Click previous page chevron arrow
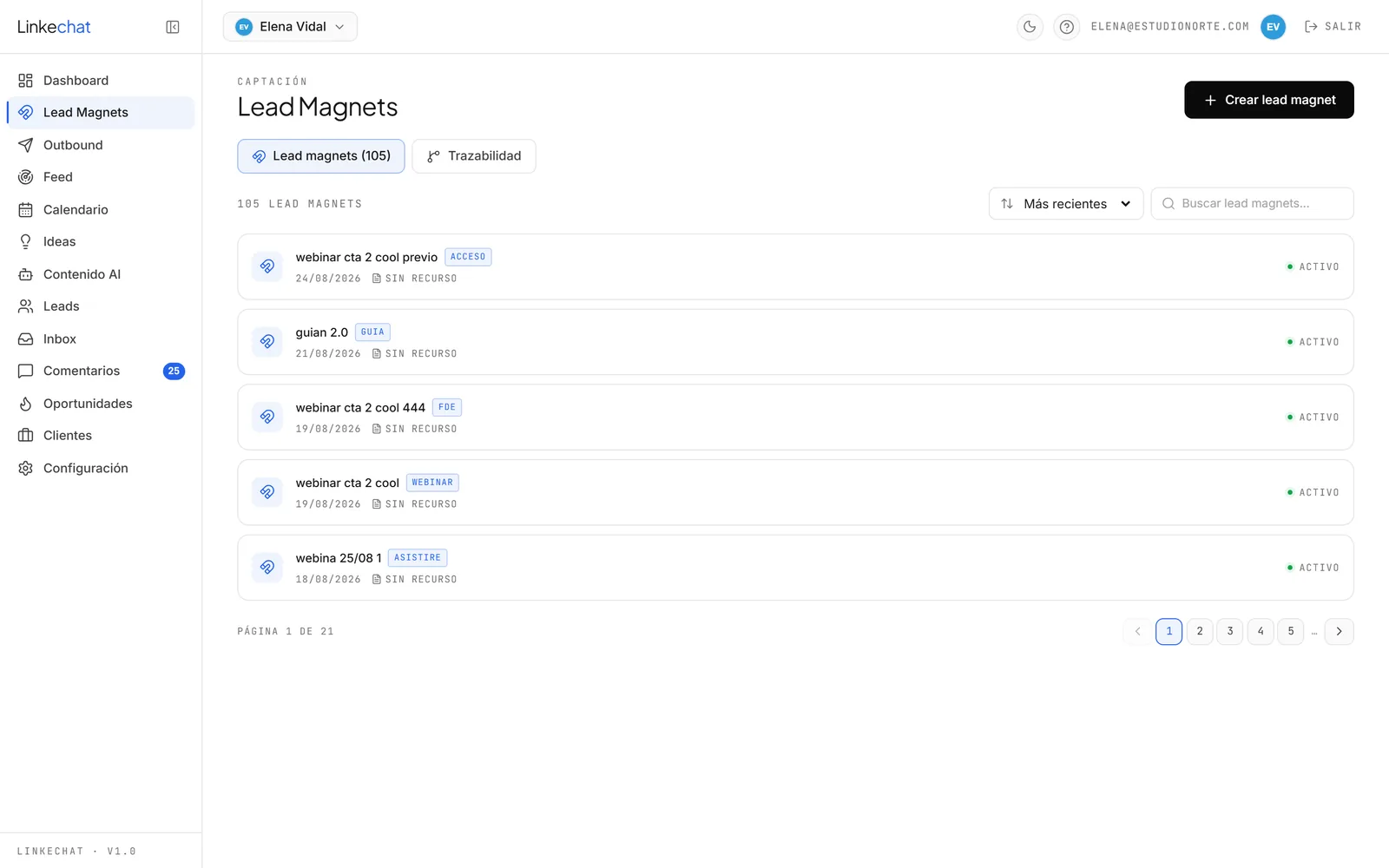 coord(1137,632)
